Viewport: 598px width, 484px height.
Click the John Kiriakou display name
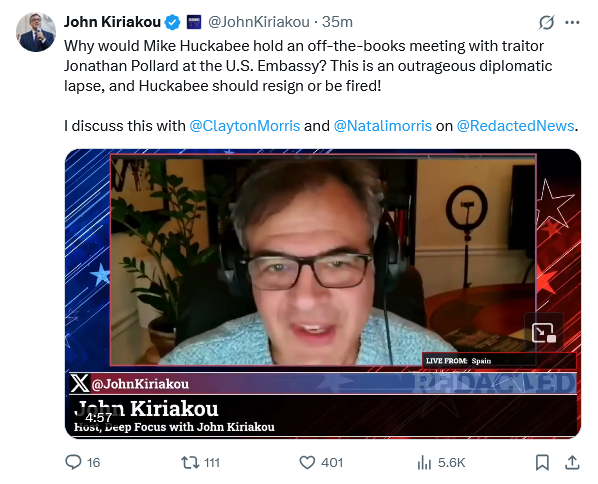[113, 22]
